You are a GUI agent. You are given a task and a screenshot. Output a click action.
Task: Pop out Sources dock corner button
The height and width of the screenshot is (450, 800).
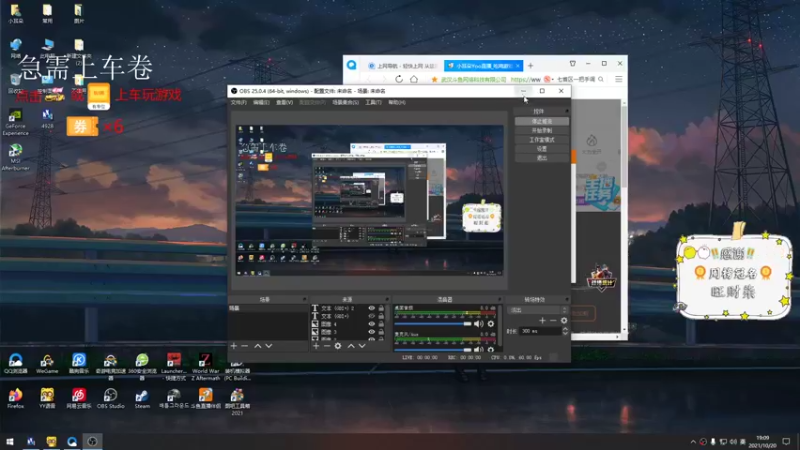(x=387, y=299)
